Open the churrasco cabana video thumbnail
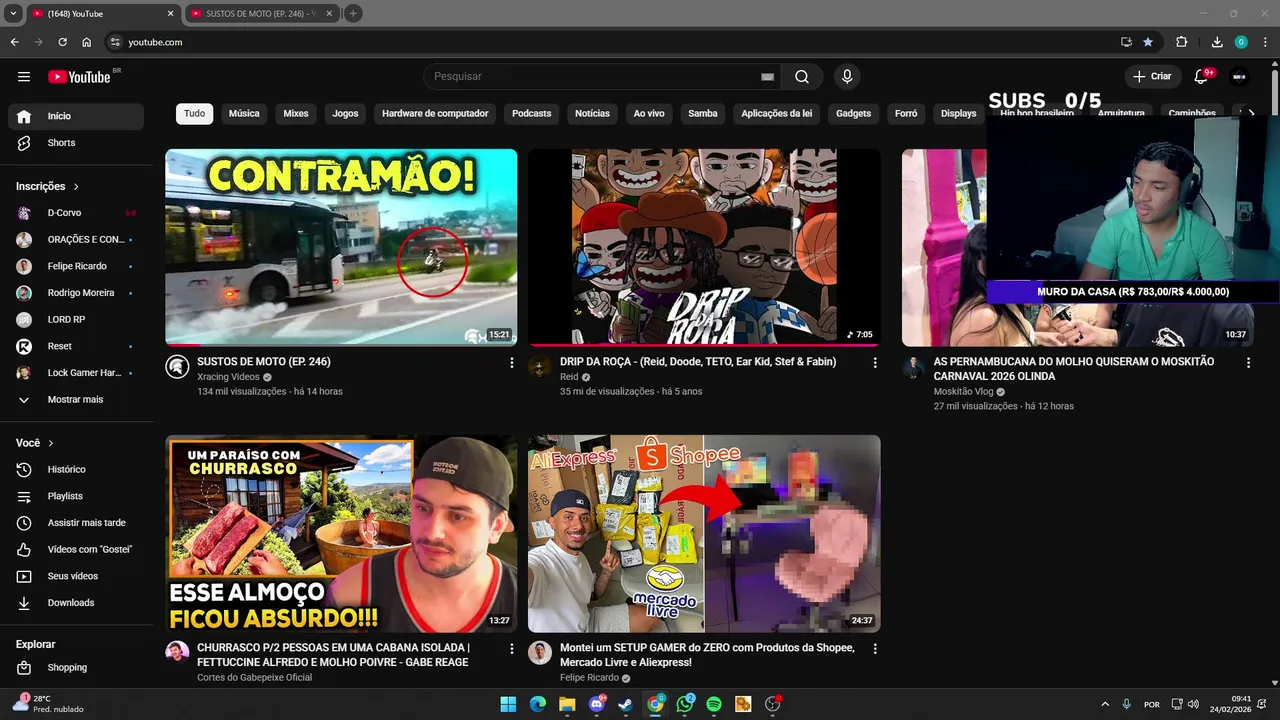Screen dimensions: 1280x720 point(341,533)
